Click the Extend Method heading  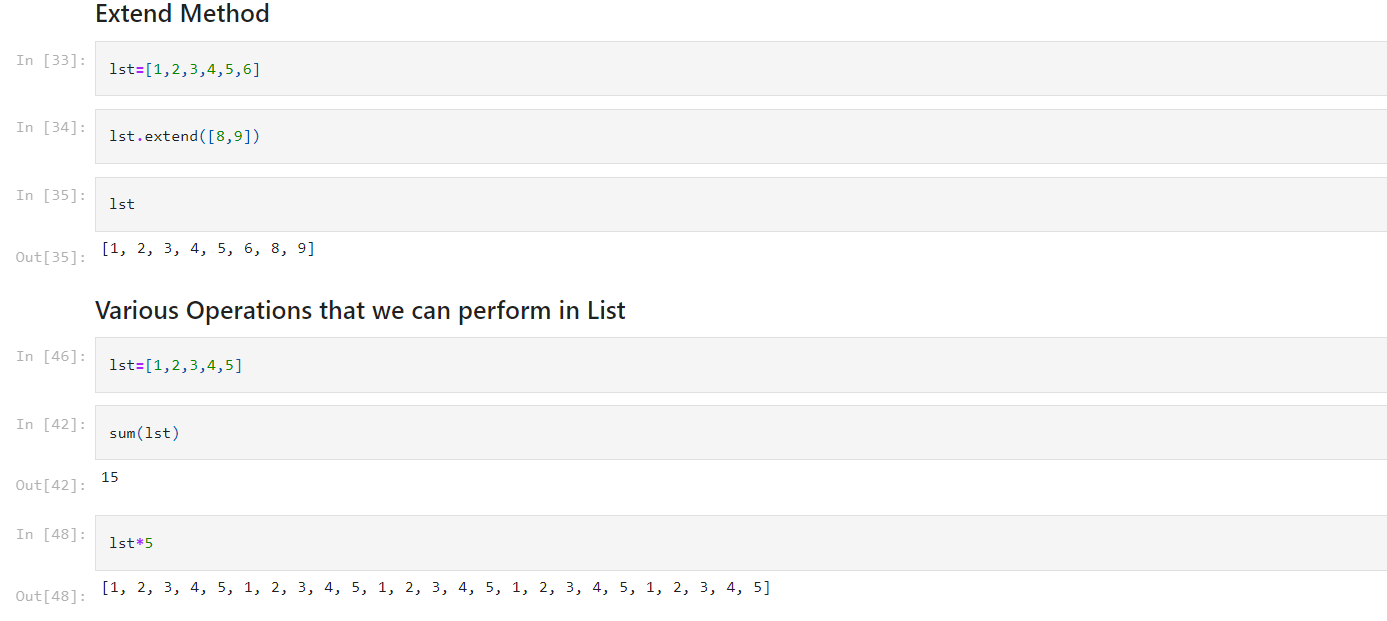click(182, 14)
